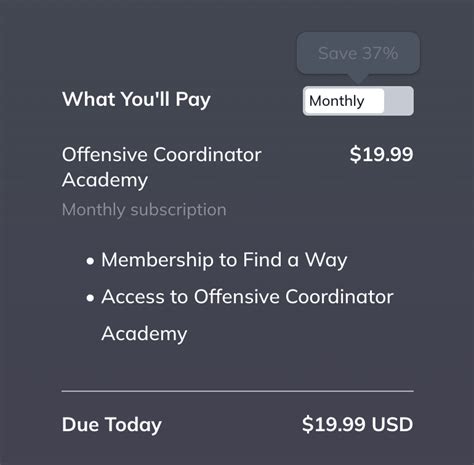This screenshot has height=465, width=474.
Task: Click the USD currency text
Action: [x=392, y=425]
